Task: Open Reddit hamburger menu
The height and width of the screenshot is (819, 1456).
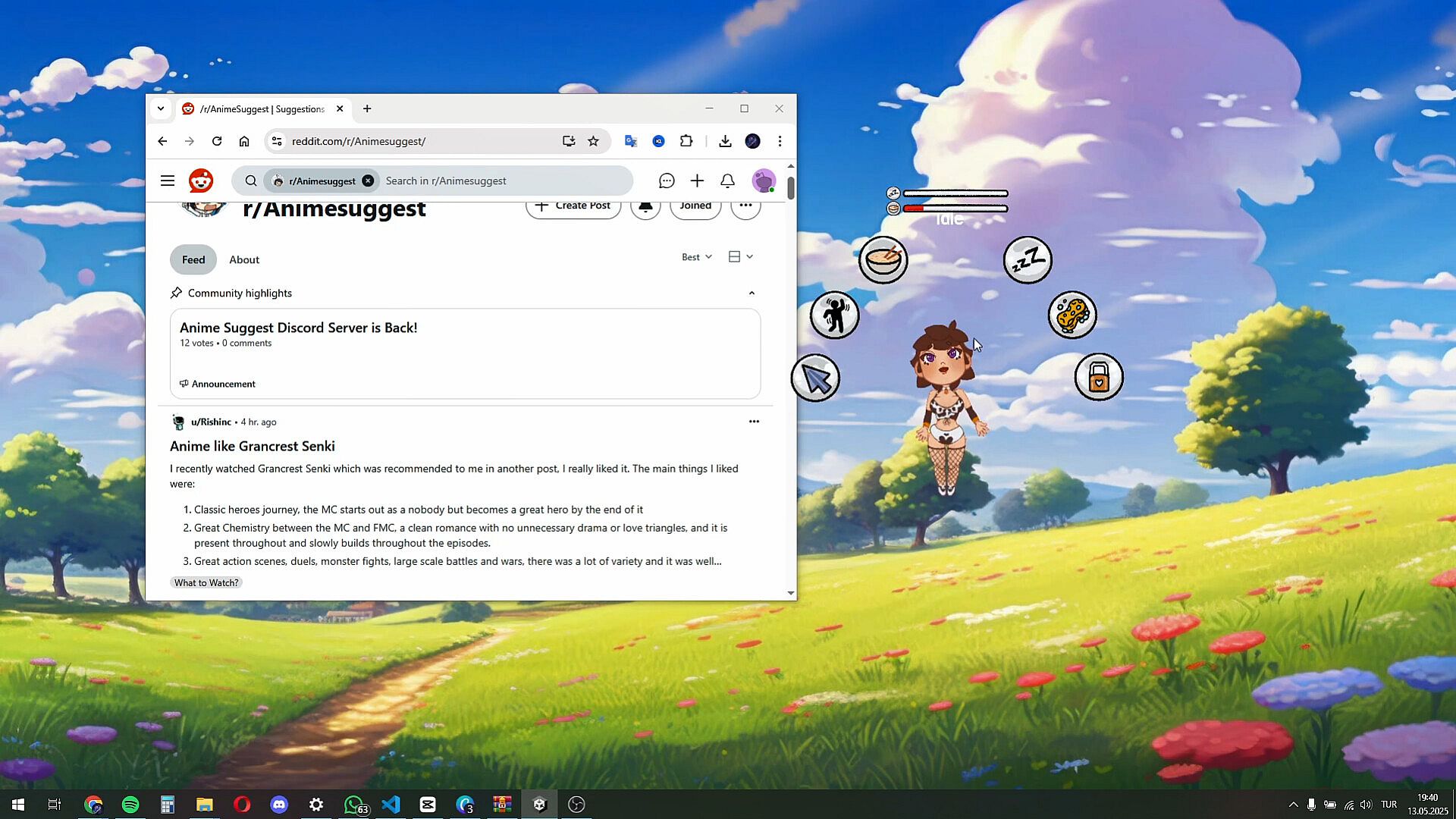Action: click(168, 180)
